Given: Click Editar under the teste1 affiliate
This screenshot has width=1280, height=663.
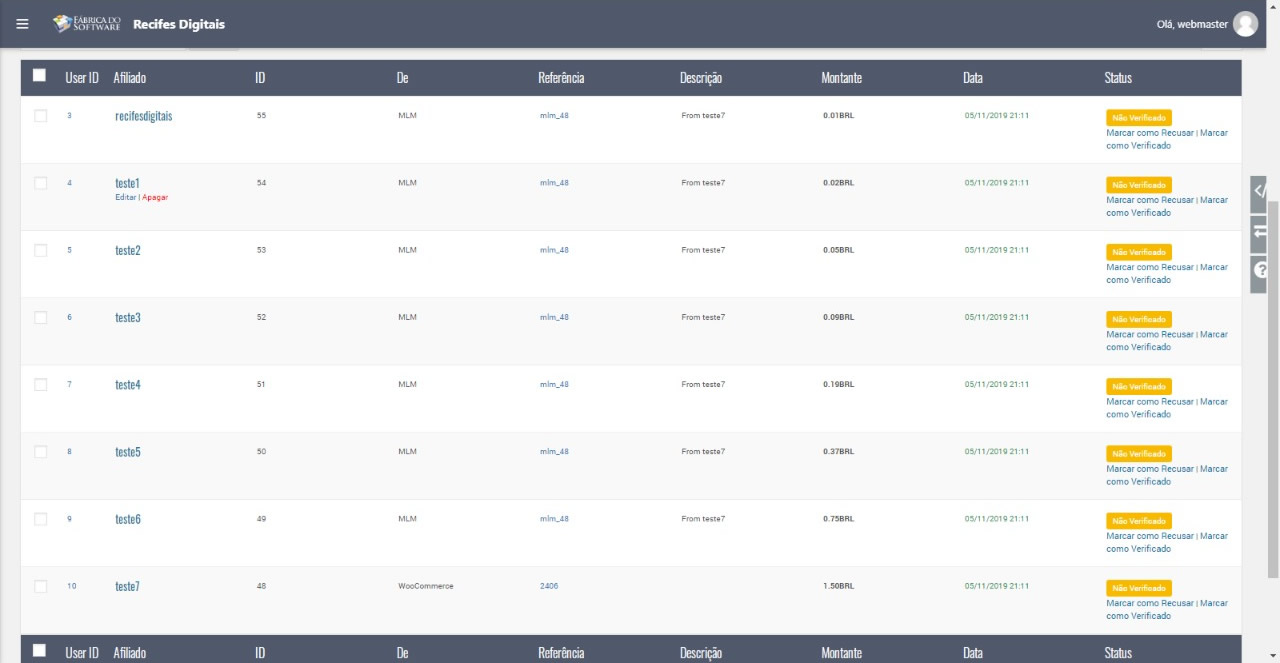Looking at the screenshot, I should 125,197.
